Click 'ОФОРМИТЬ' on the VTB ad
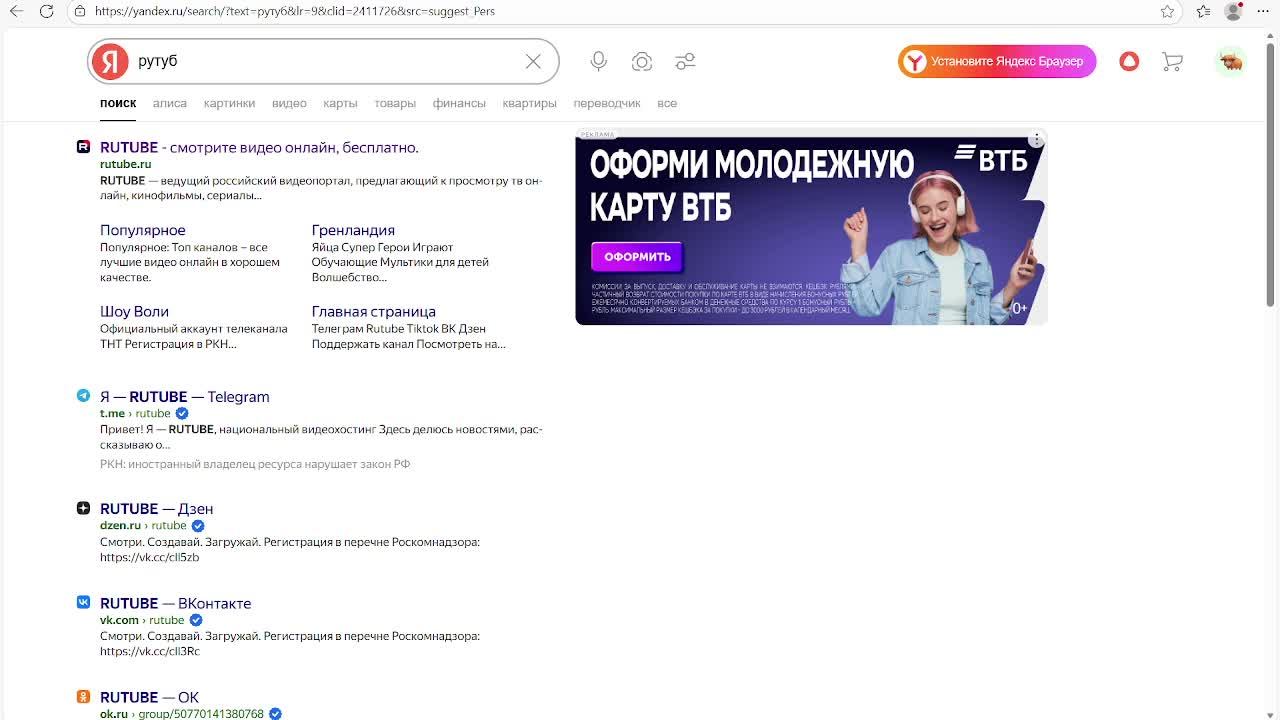 (637, 257)
